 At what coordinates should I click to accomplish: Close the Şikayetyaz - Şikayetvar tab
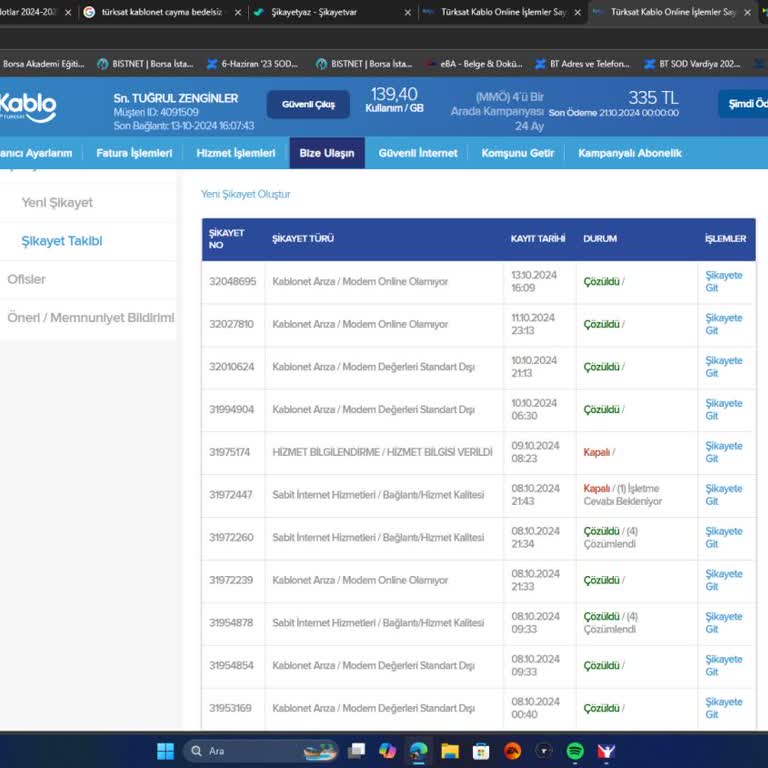coord(408,12)
